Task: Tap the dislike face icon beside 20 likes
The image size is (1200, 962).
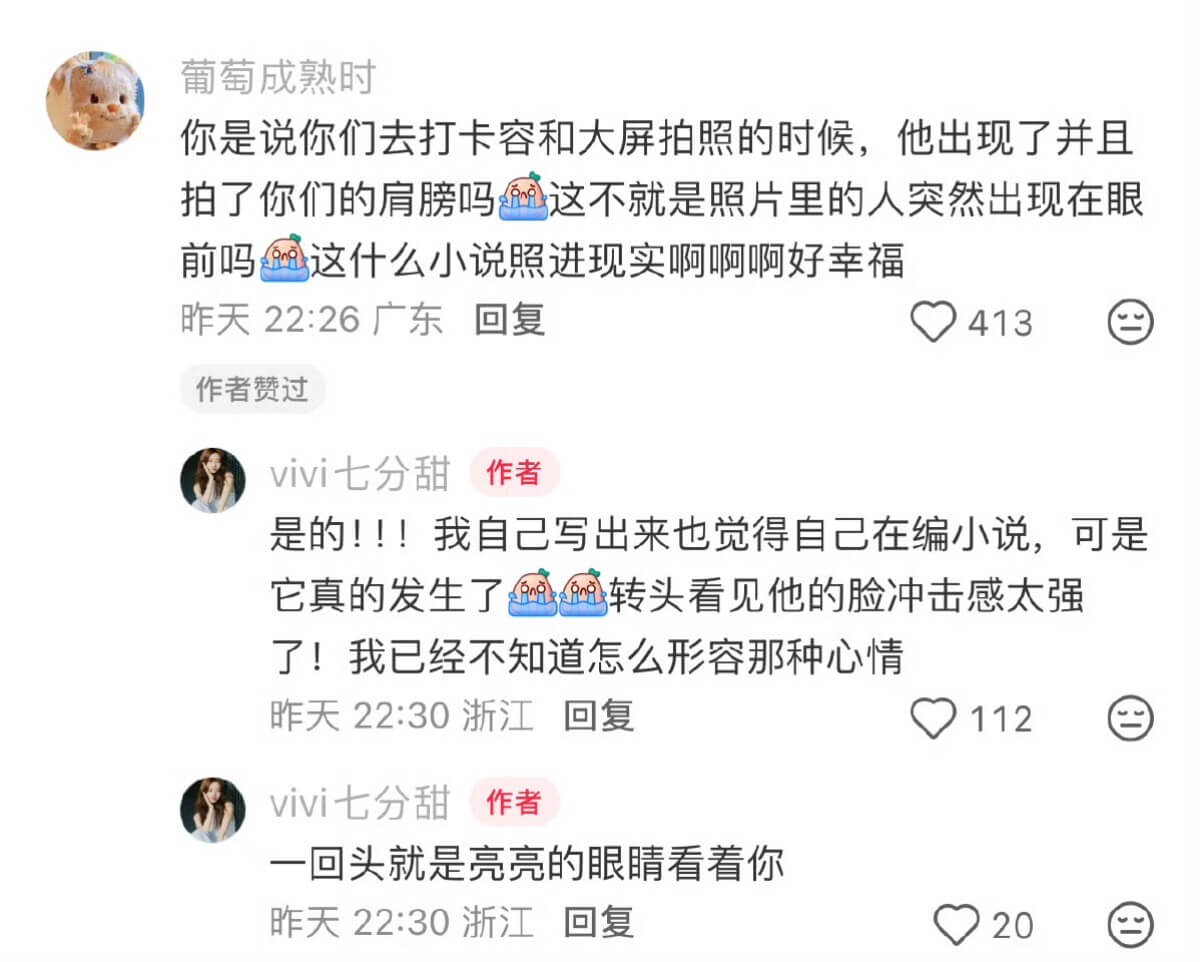Action: click(1132, 924)
